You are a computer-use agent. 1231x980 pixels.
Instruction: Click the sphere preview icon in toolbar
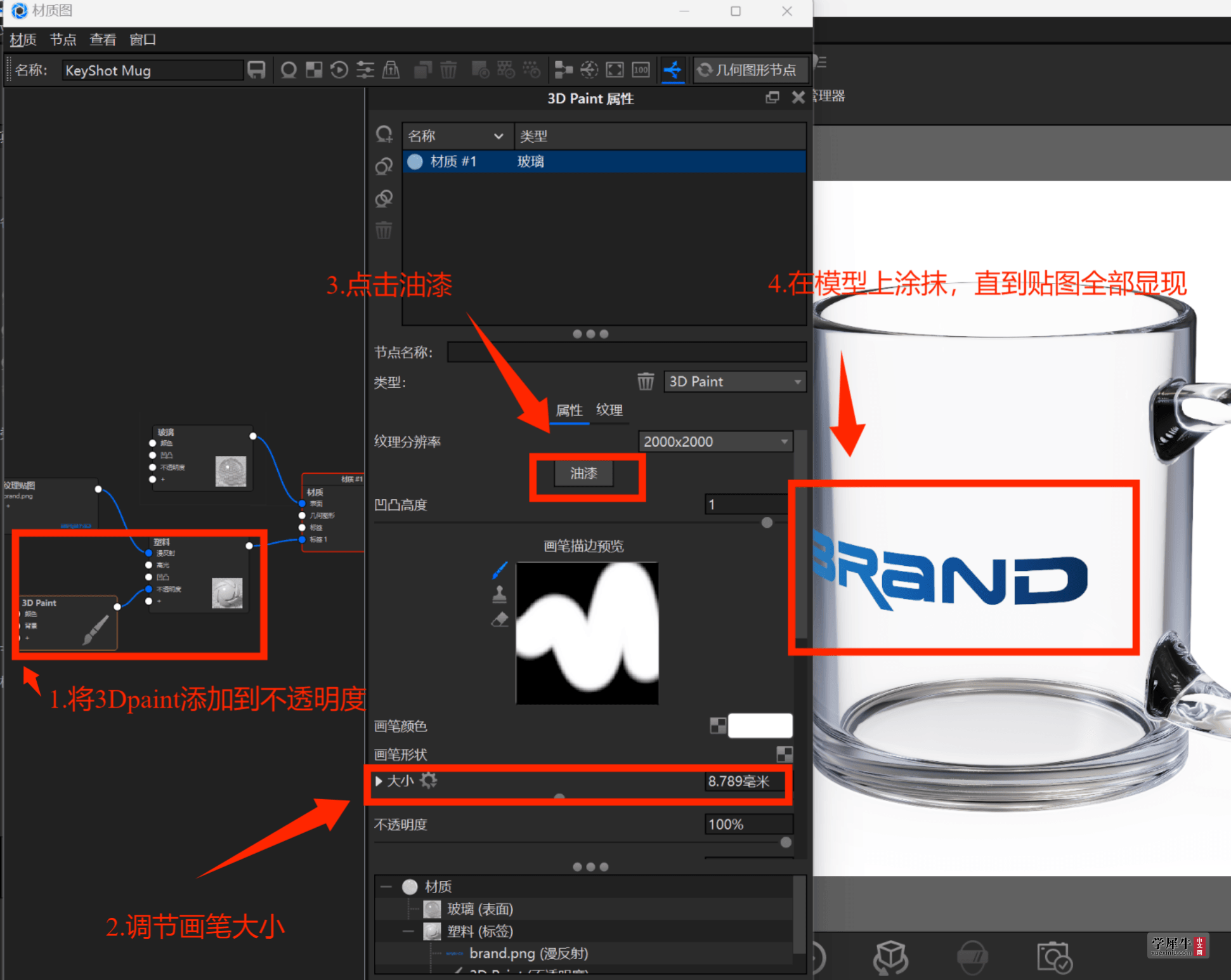click(289, 70)
